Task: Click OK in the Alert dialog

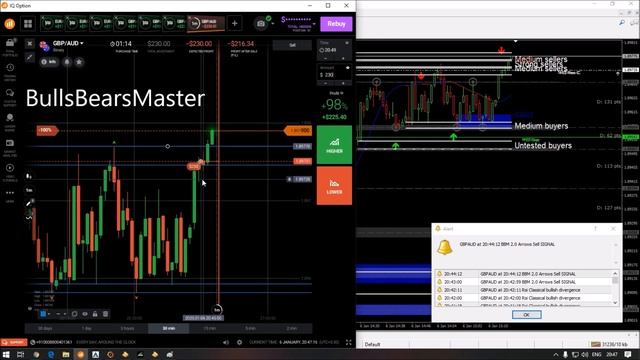Action: [527, 315]
